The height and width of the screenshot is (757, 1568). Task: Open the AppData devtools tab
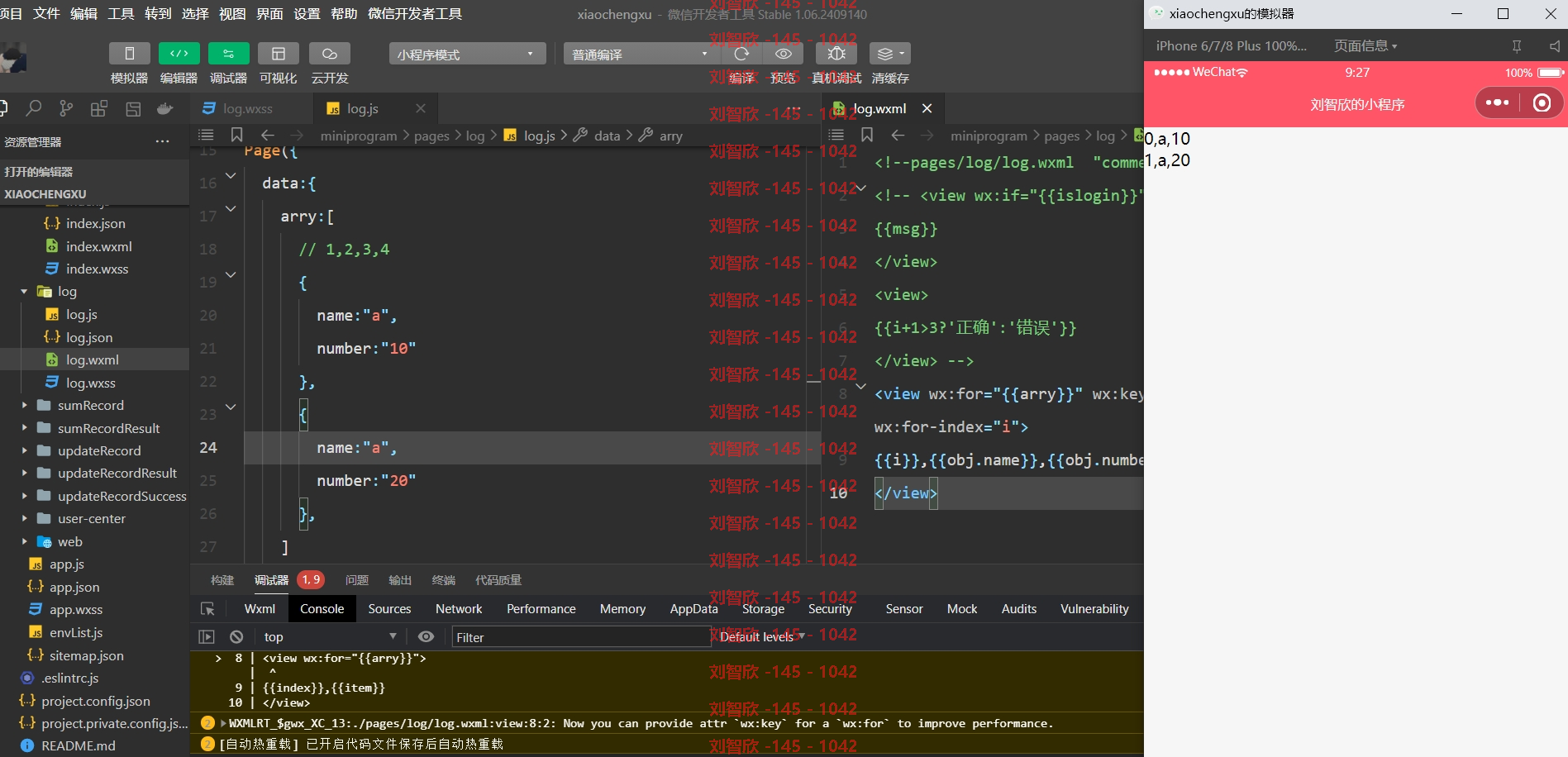tap(693, 609)
